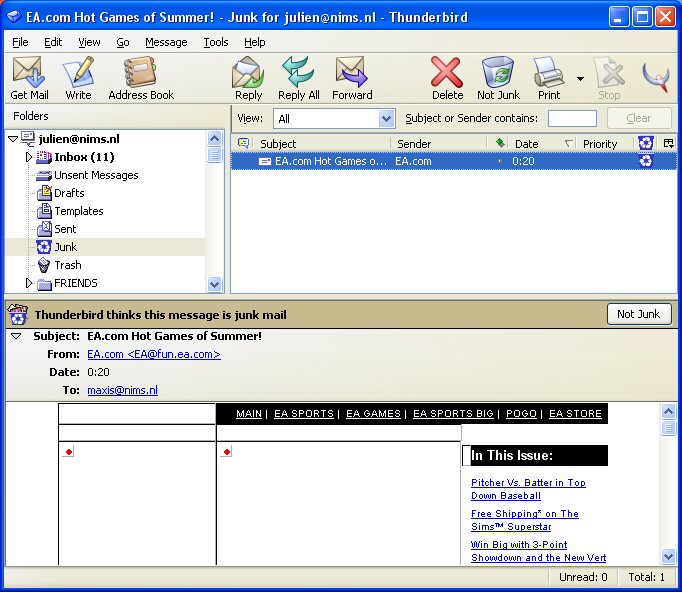Click the maxis@nims.nl recipient link

tap(123, 390)
